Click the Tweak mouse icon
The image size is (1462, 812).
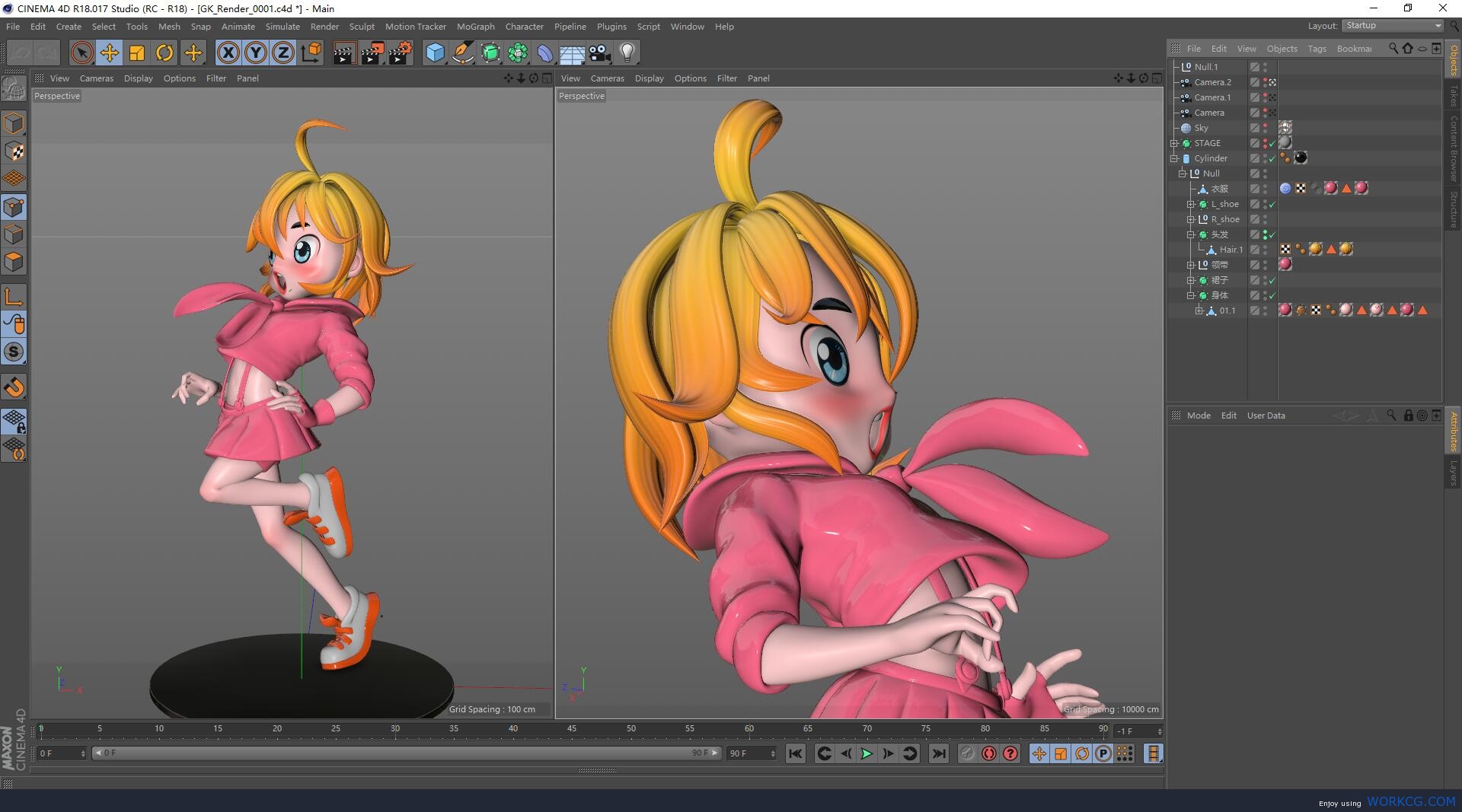coord(14,324)
